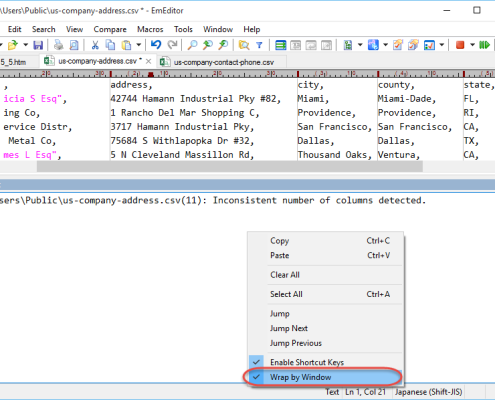The height and width of the screenshot is (400, 495).
Task: Open the Macros menu
Action: pyautogui.click(x=150, y=29)
